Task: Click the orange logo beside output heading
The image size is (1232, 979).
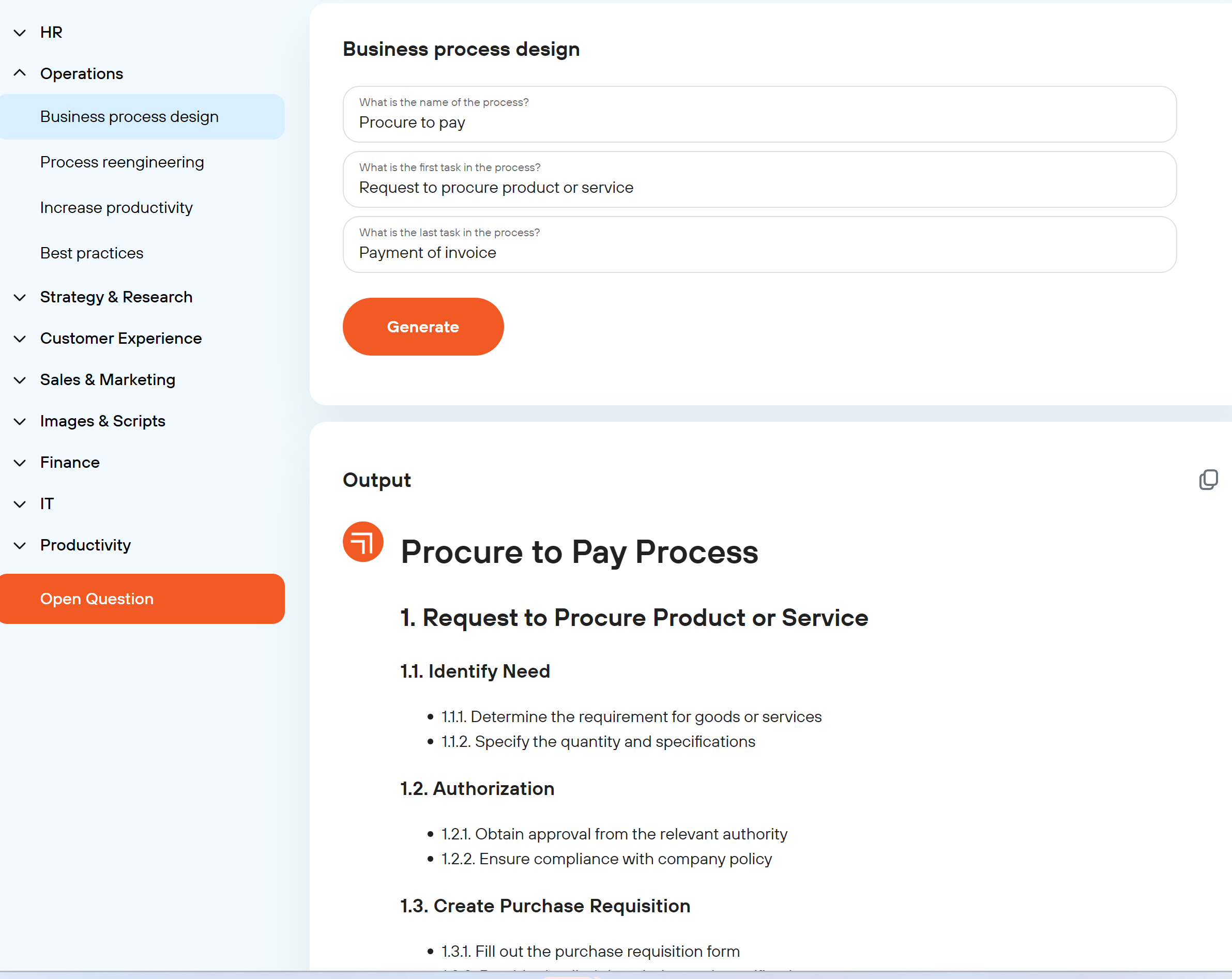Action: 363,542
